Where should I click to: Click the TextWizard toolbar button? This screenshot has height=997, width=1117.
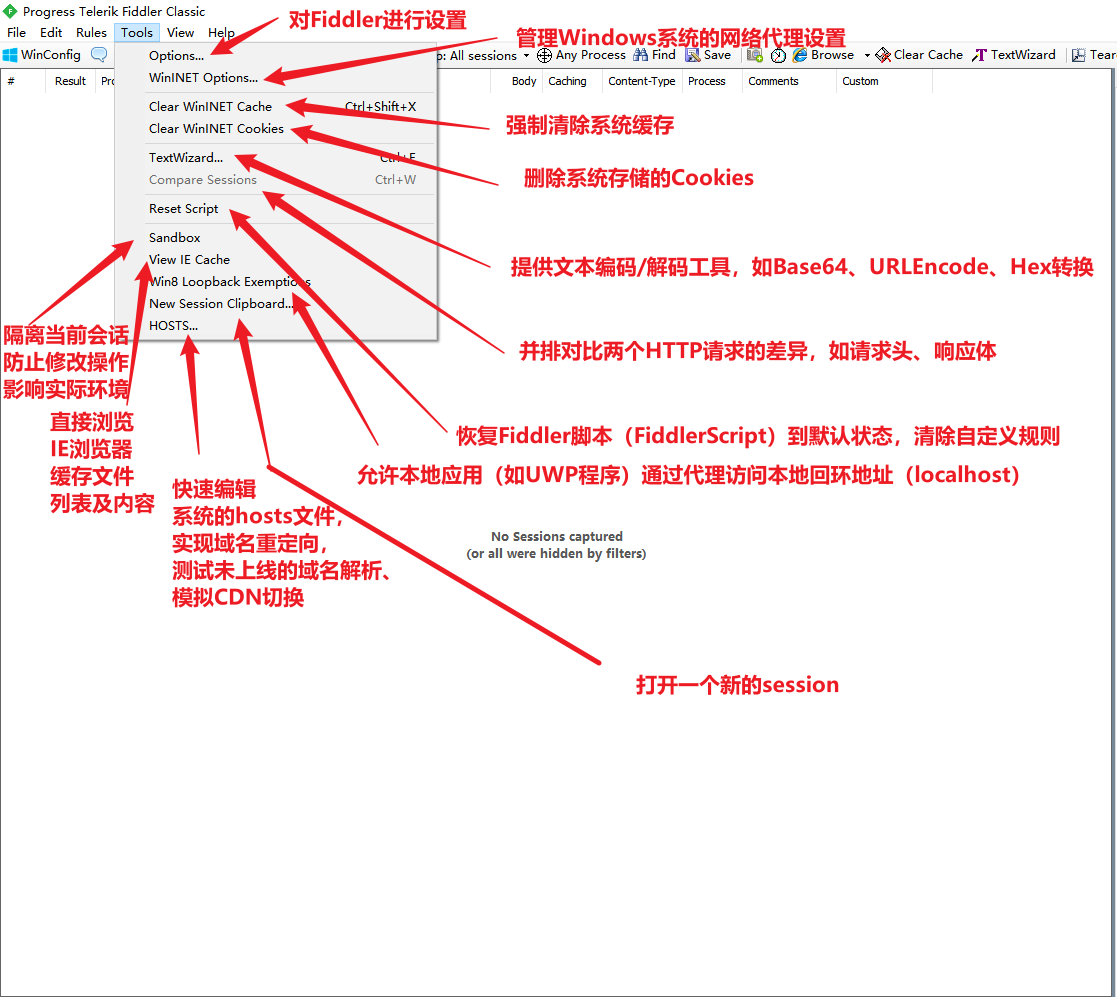tap(1014, 55)
